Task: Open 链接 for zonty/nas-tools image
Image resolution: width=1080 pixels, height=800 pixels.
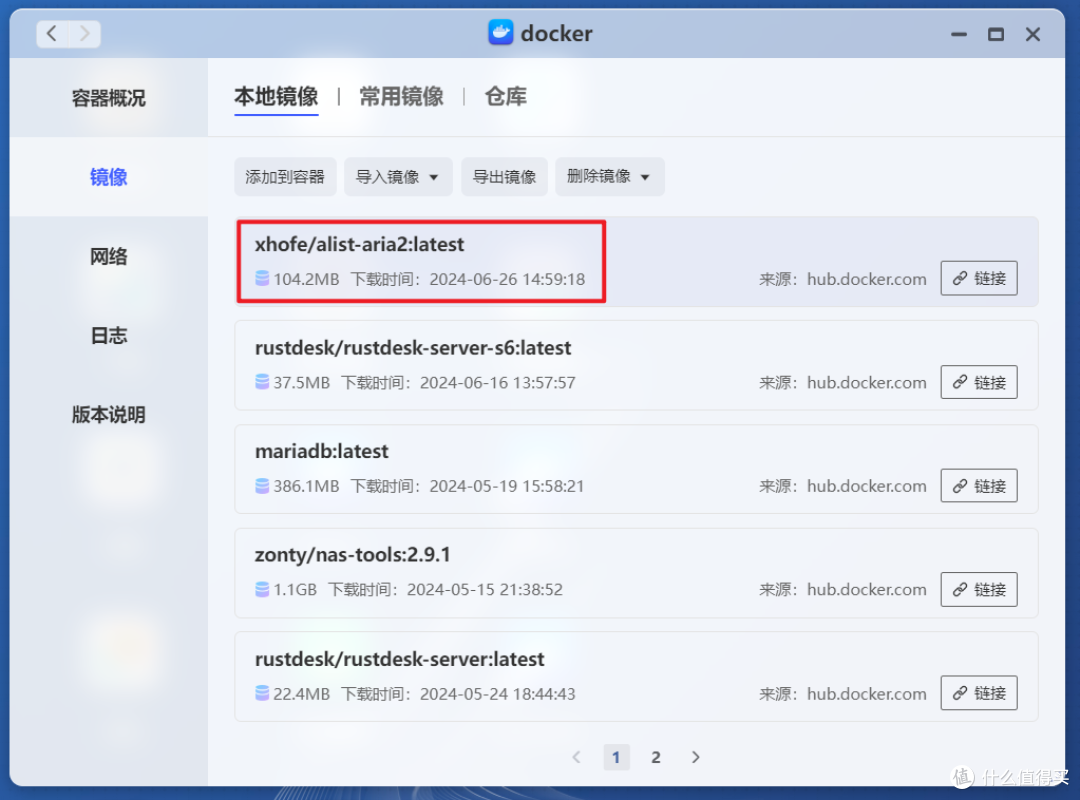Action: coord(979,589)
